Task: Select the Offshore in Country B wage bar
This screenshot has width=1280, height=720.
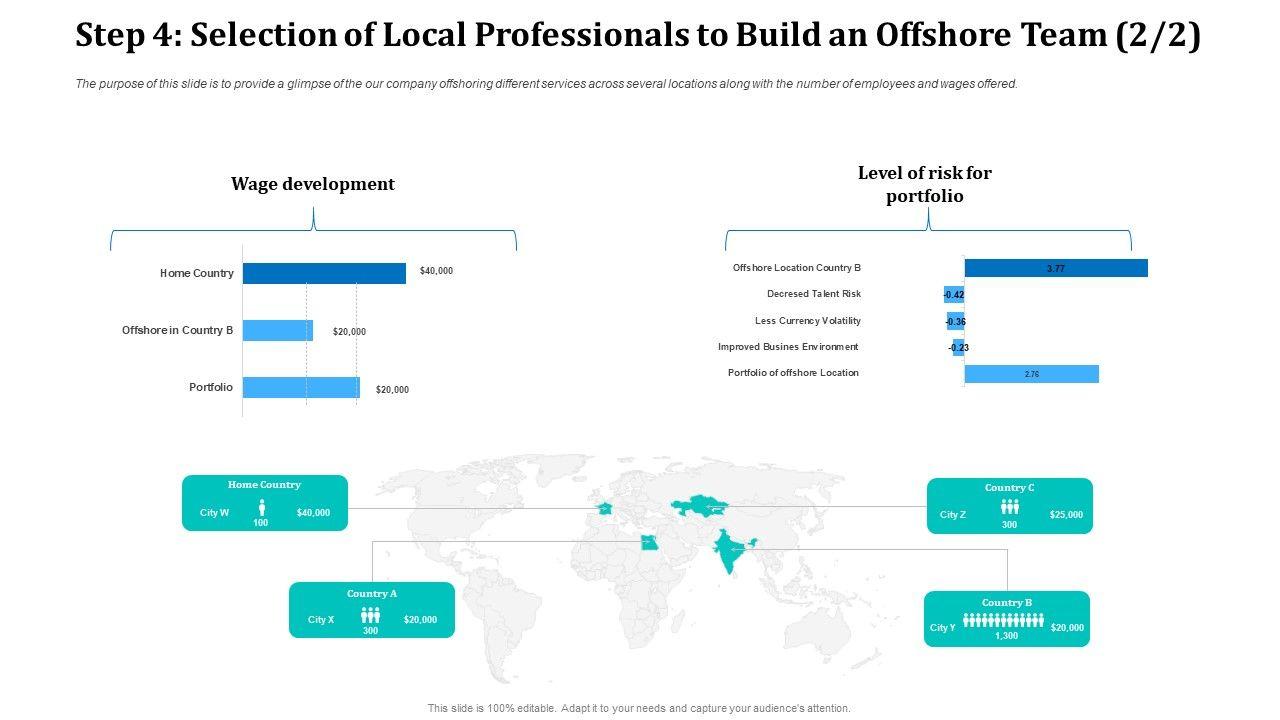Action: point(278,330)
